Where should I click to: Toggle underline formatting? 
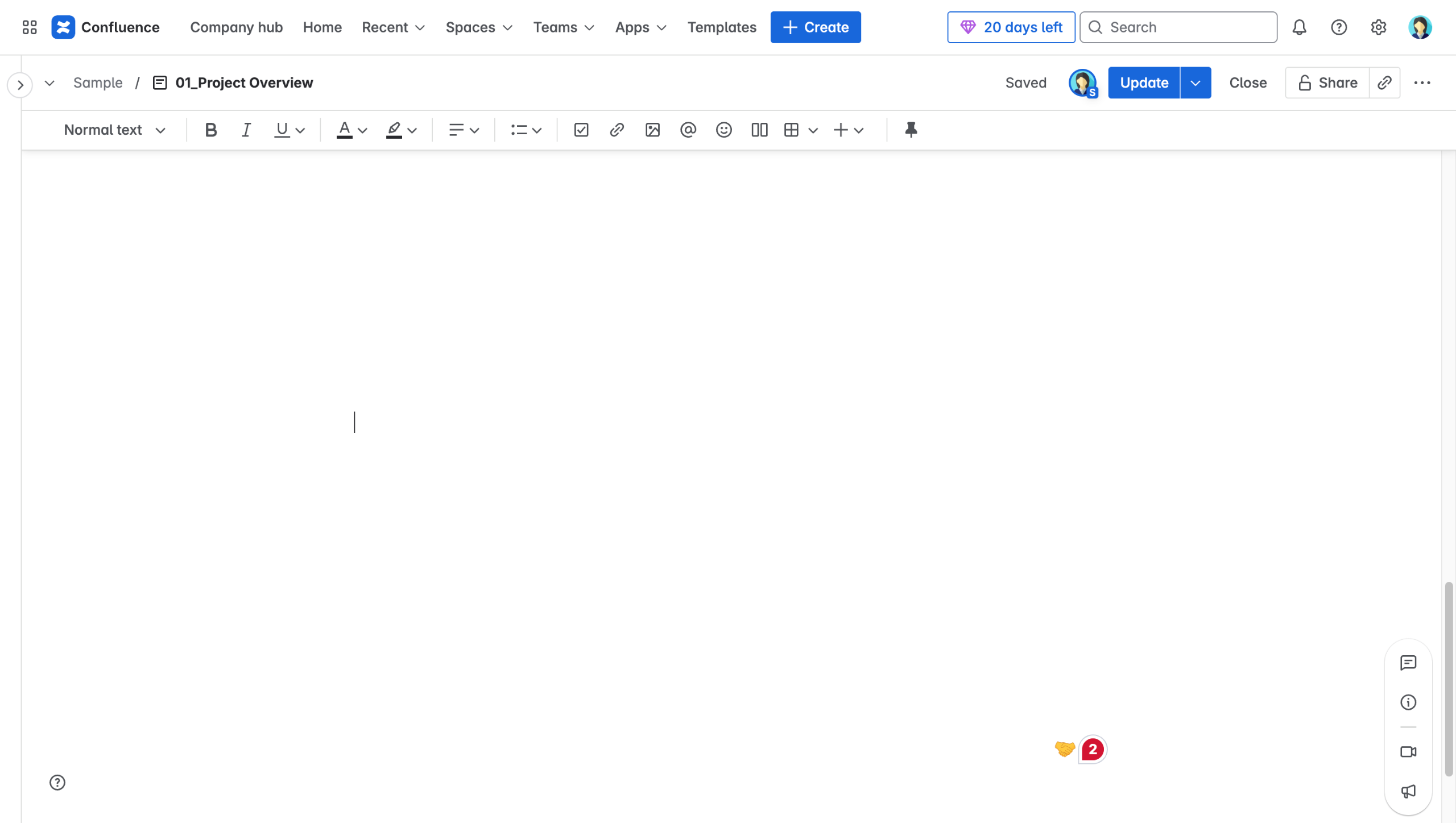pyautogui.click(x=282, y=130)
